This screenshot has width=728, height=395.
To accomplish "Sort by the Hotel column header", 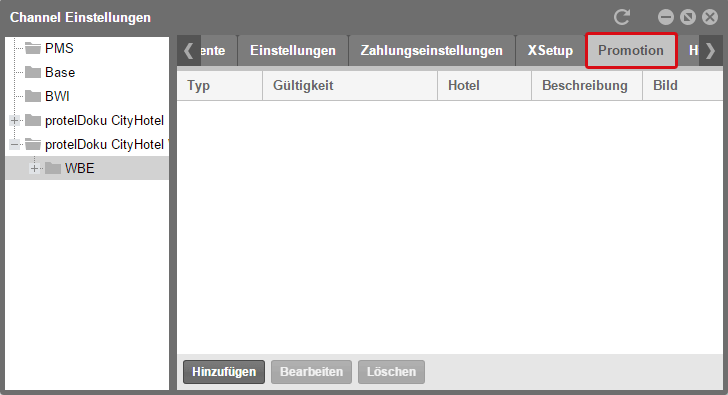I will click(x=484, y=85).
